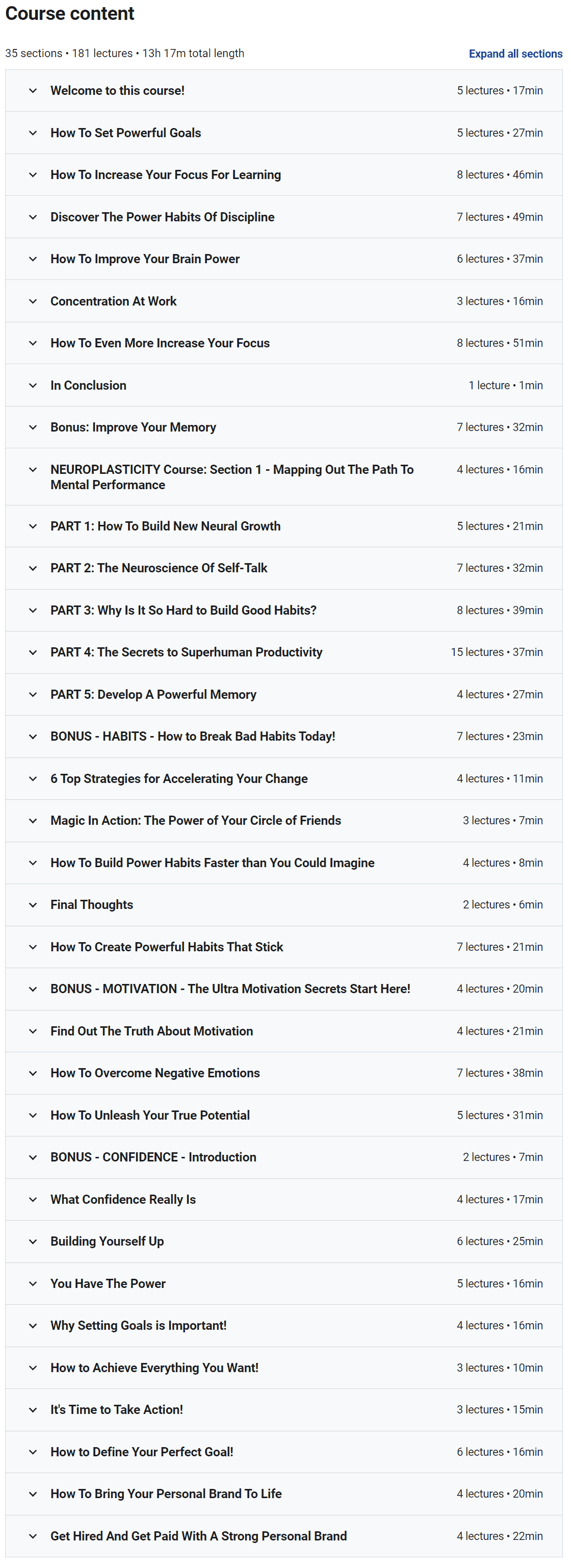Click chevron beside 'What Confidence Really Is'

33,1199
